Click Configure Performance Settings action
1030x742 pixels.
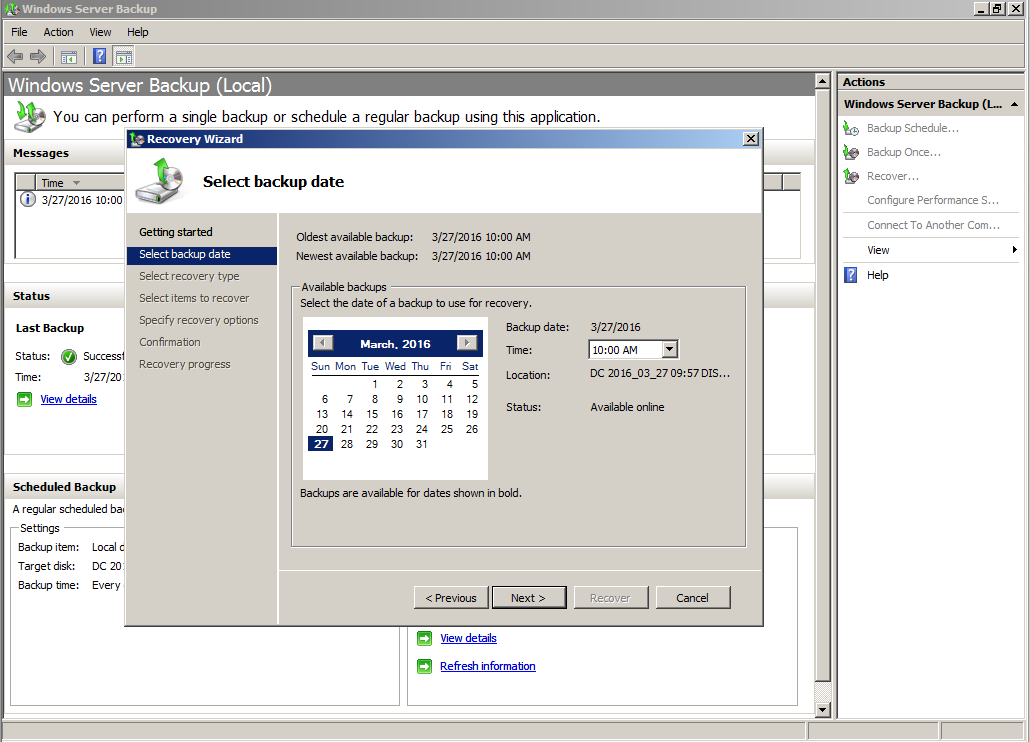[933, 200]
